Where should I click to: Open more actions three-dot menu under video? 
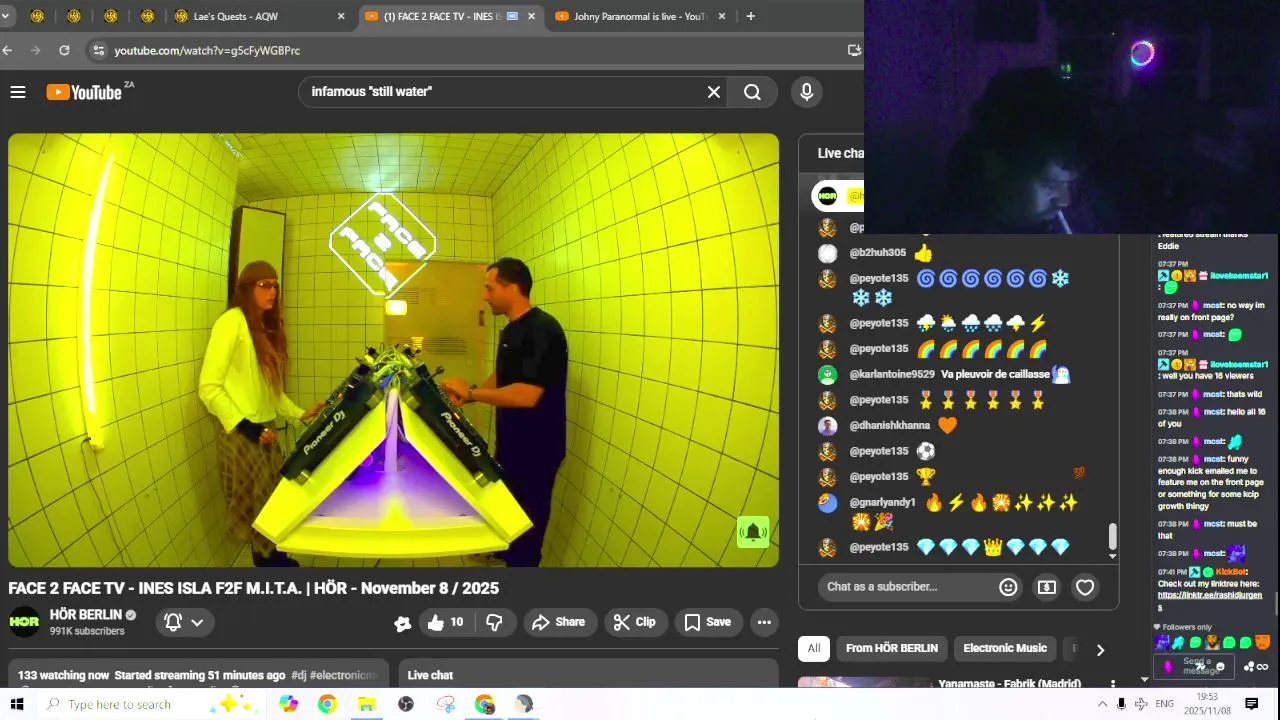(x=764, y=622)
